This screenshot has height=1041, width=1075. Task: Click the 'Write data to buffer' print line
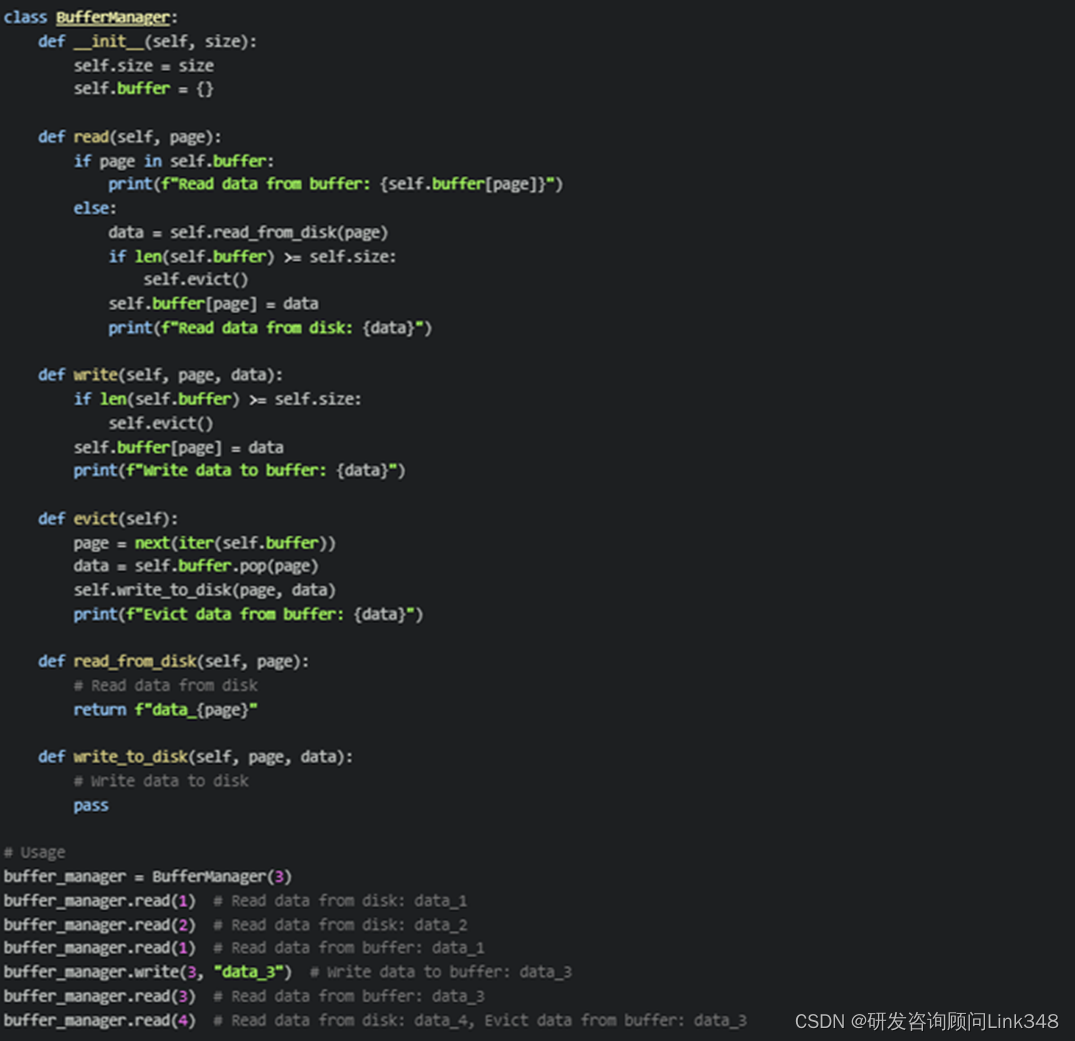pyautogui.click(x=239, y=470)
